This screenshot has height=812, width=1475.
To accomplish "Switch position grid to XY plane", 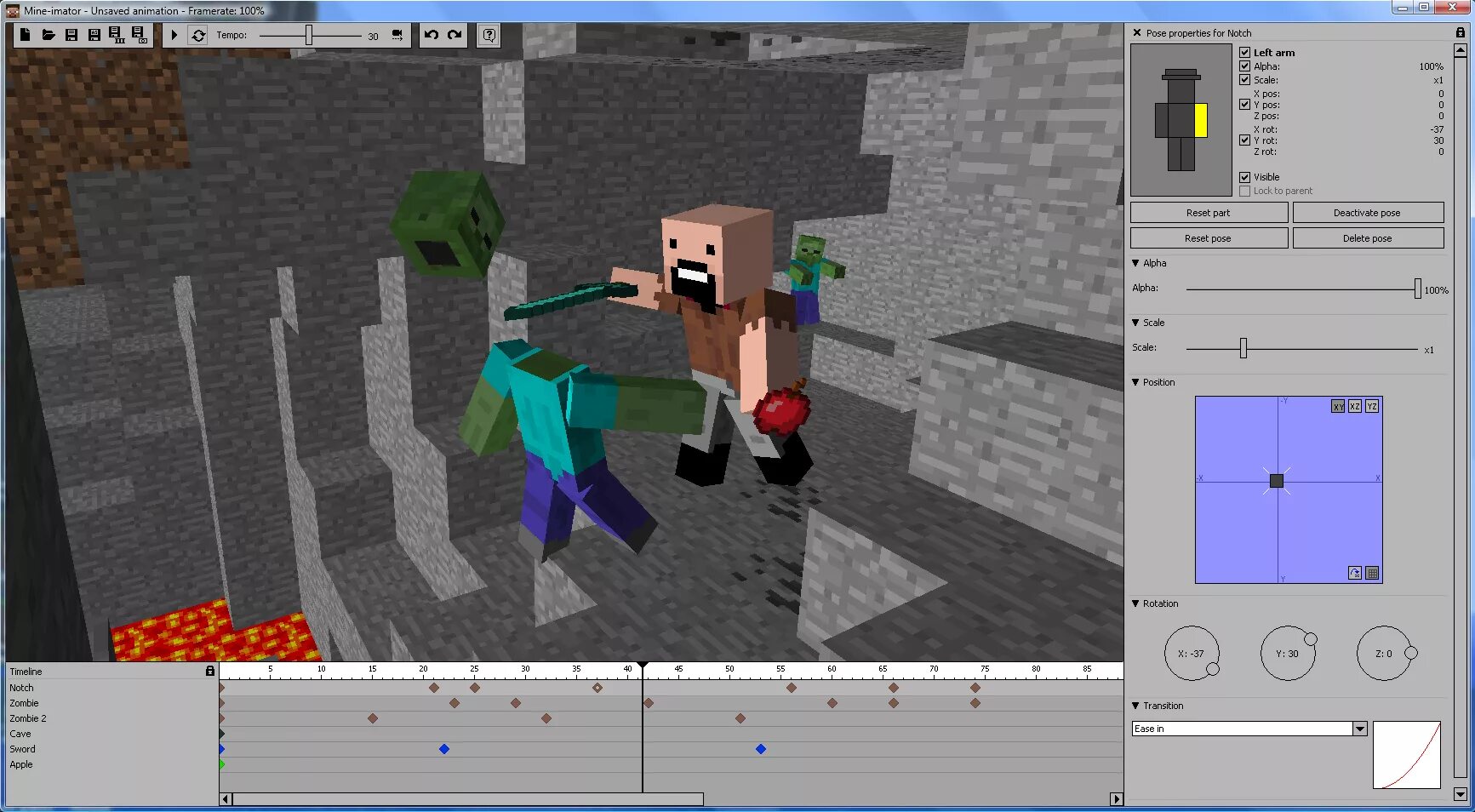I will tap(1338, 407).
